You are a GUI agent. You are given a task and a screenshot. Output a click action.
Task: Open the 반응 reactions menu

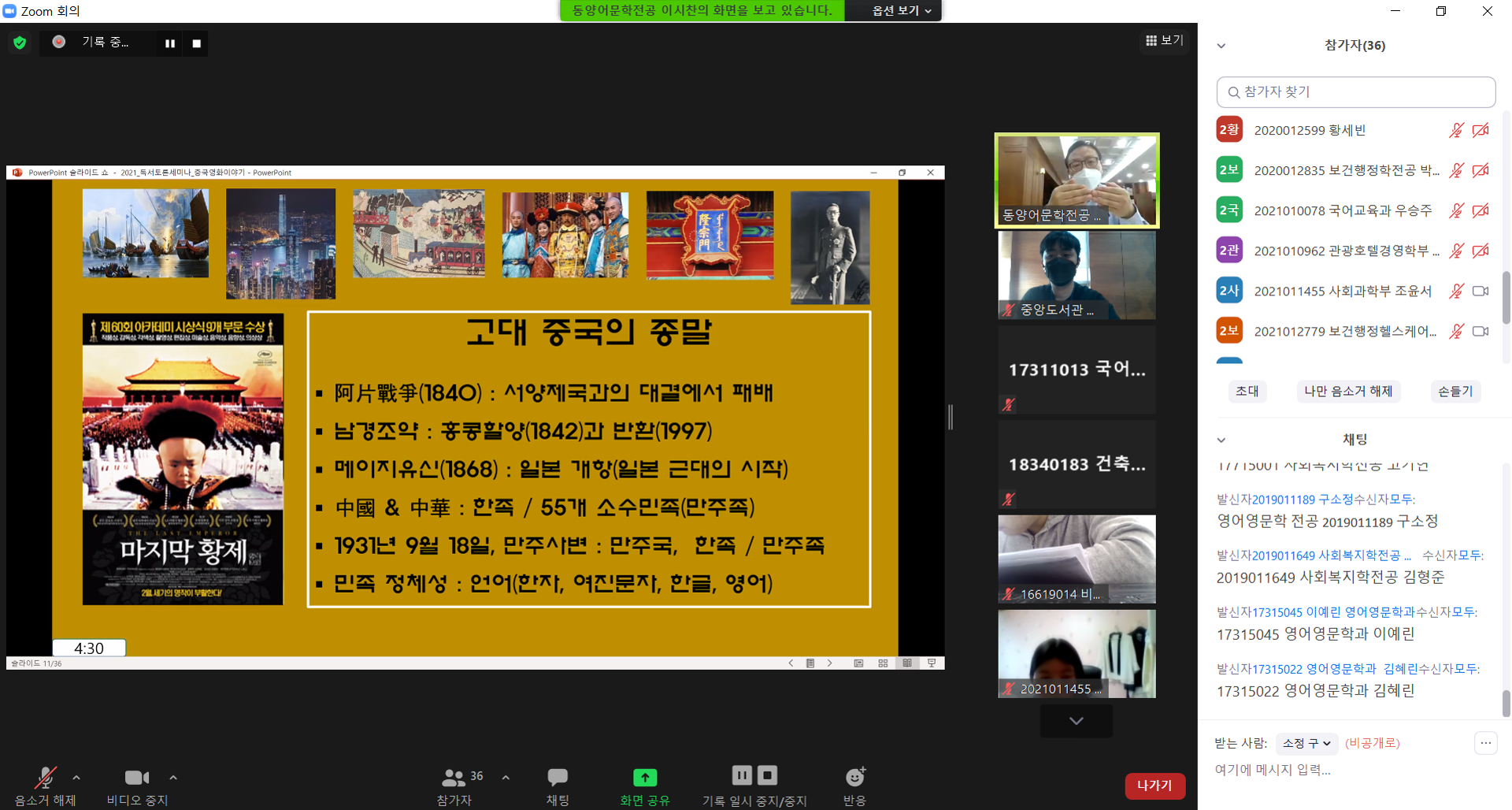click(854, 786)
